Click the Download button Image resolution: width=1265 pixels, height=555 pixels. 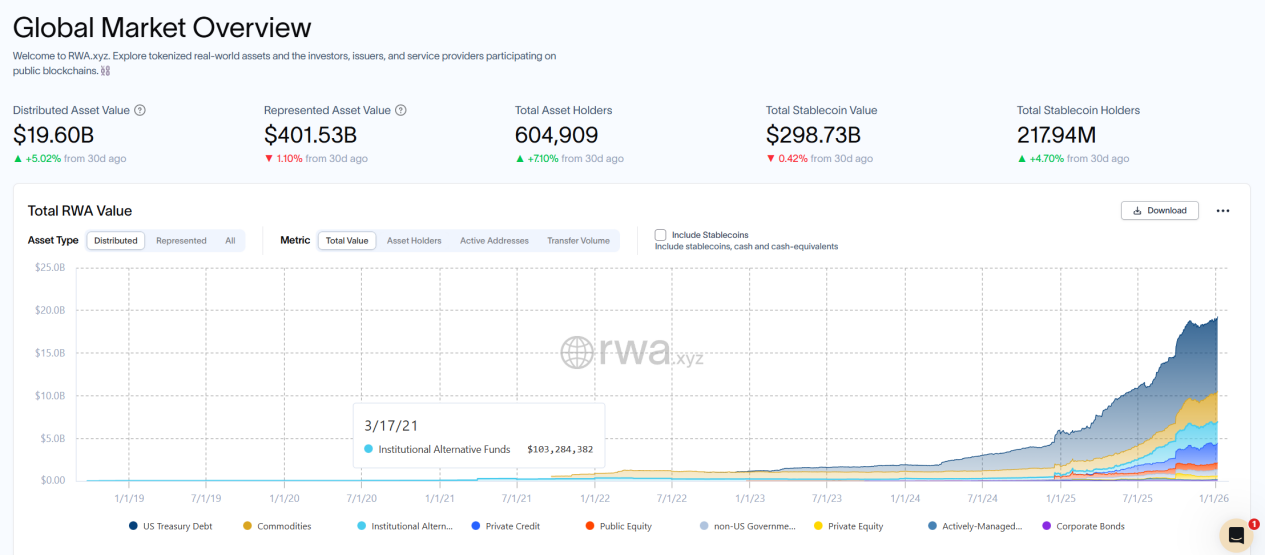[x=1159, y=211]
